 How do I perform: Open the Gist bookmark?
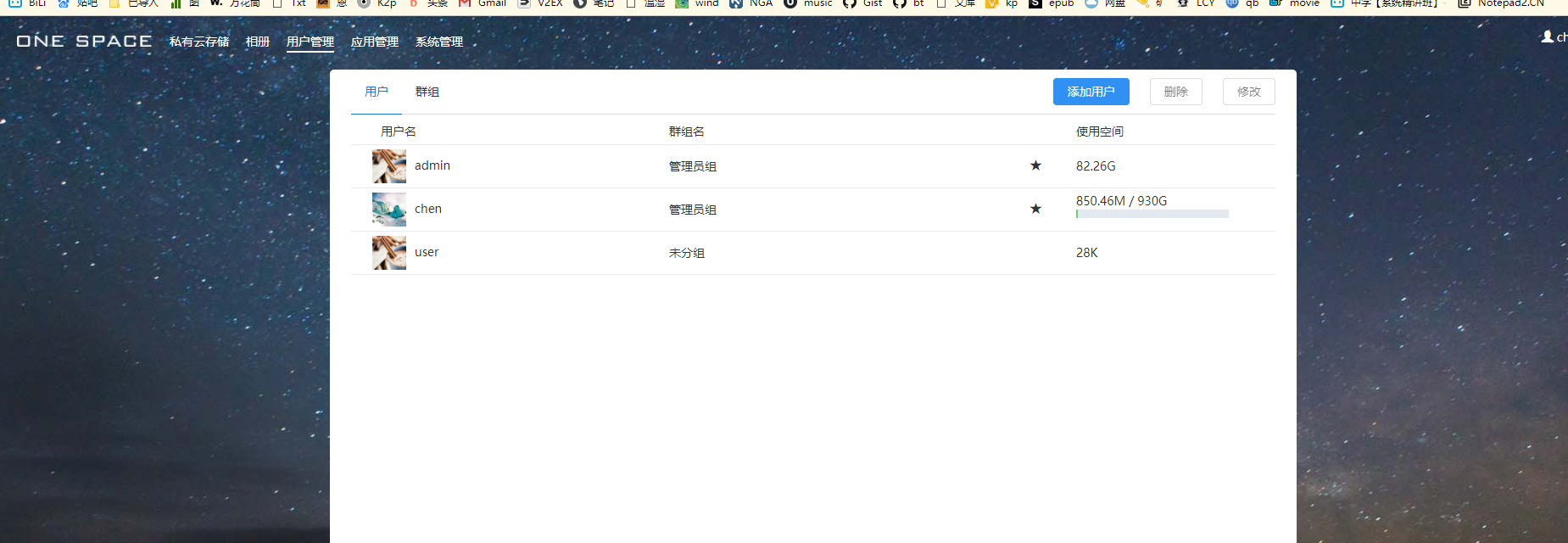tap(863, 3)
